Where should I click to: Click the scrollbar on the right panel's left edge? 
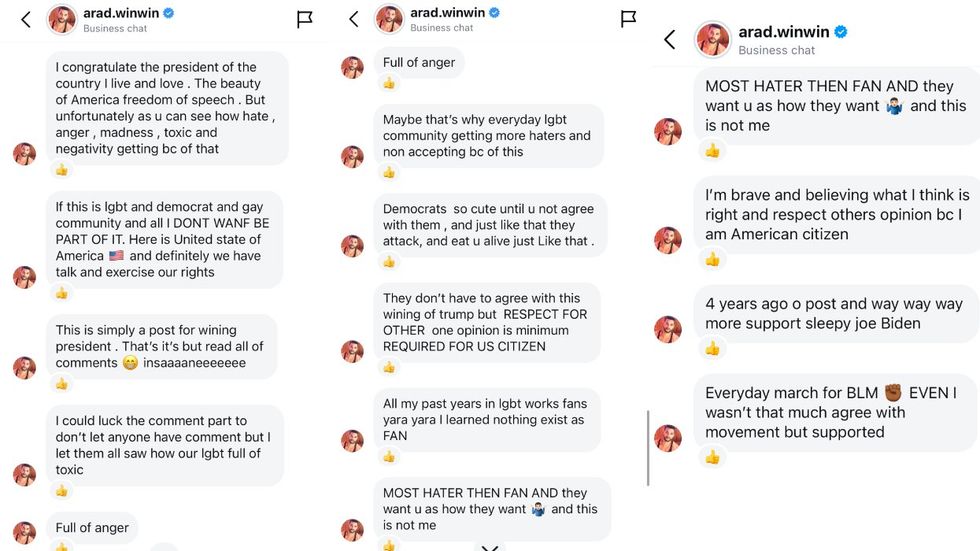pyautogui.click(x=648, y=448)
